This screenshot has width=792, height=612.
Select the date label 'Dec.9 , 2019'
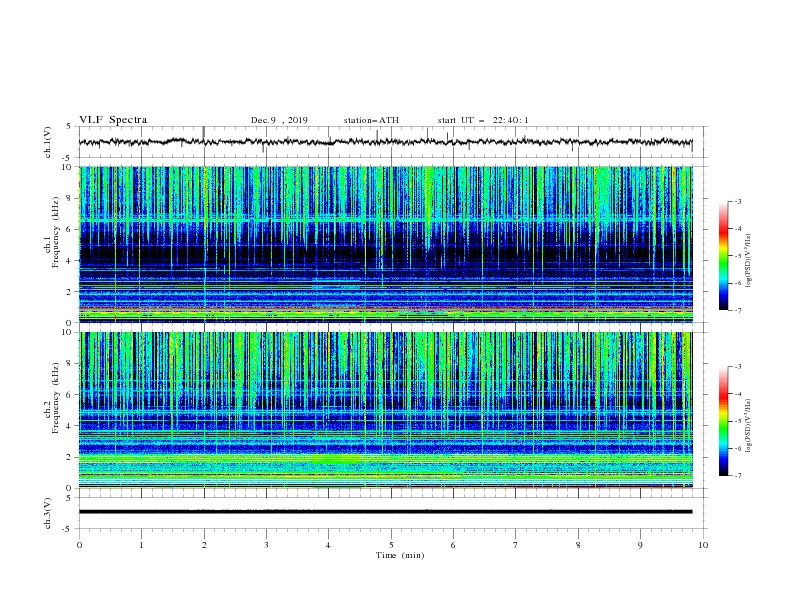tap(279, 120)
